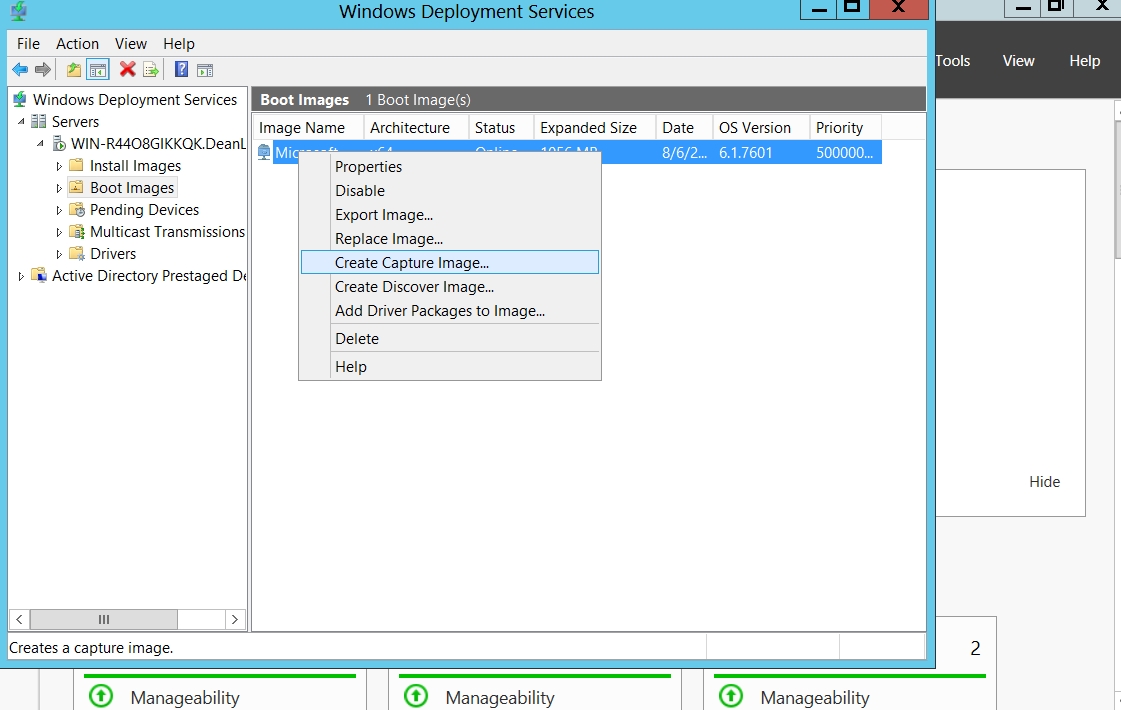Click Hide link in Server Manager
Viewport: 1121px width, 710px height.
click(x=1044, y=482)
